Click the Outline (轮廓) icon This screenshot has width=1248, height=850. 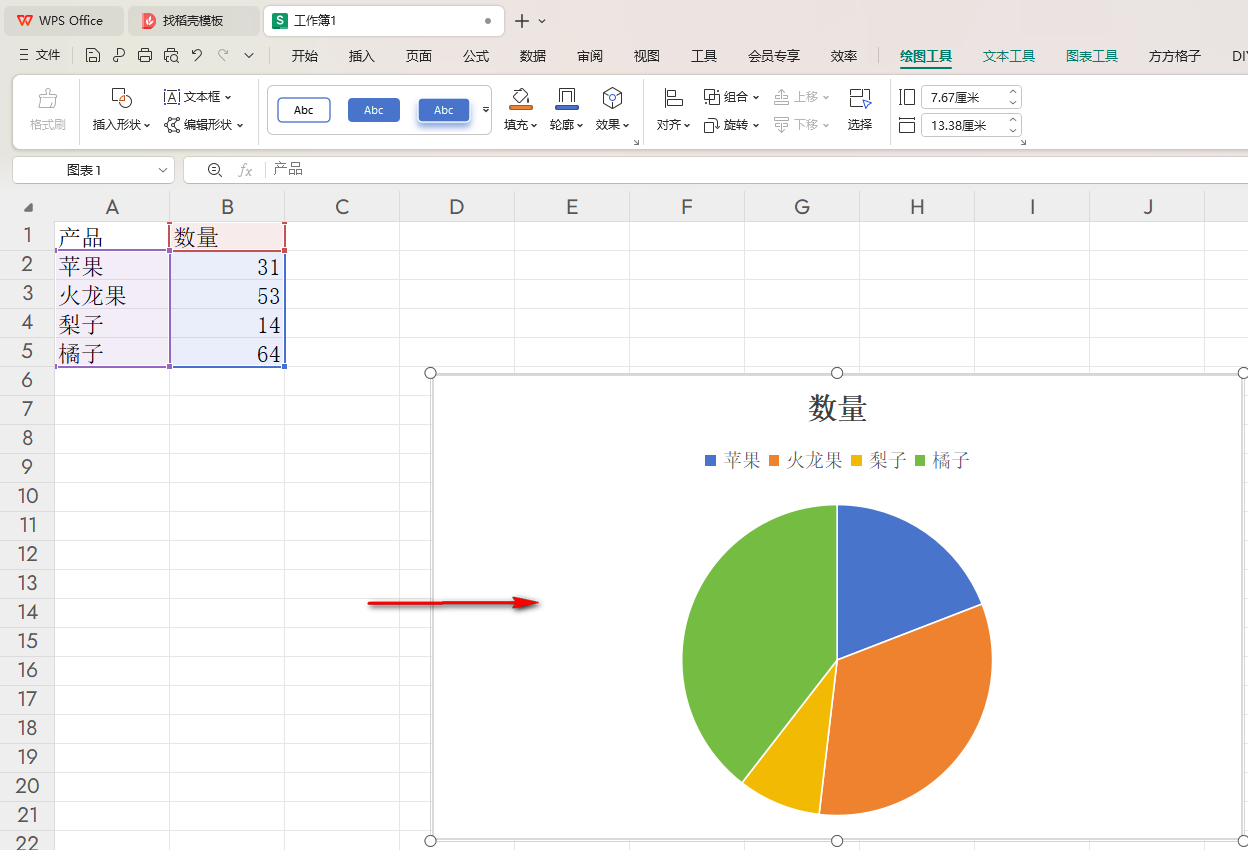point(567,98)
